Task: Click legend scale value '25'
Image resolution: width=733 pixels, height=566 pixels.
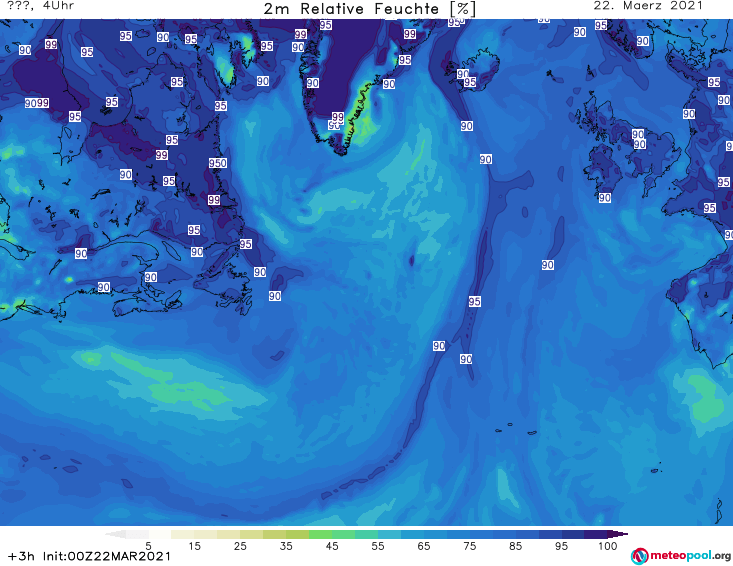Action: point(240,546)
